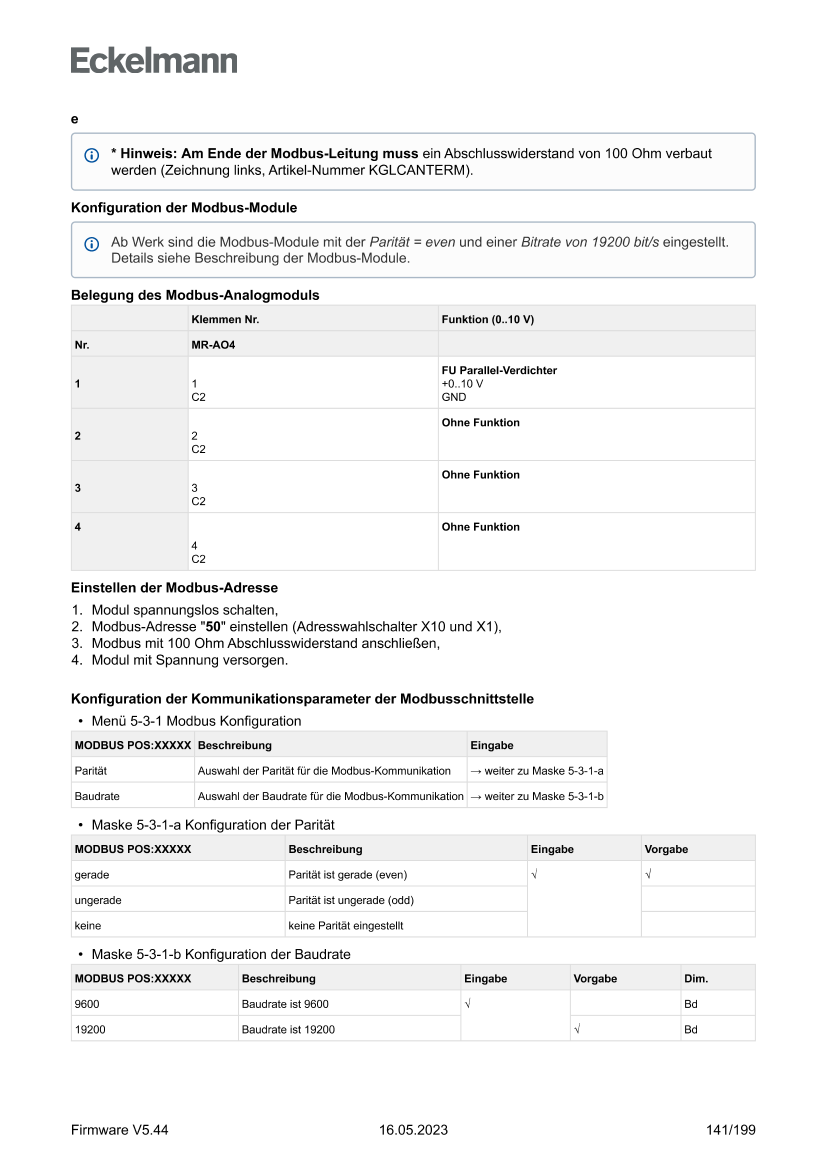Viewport: 827px width, 1169px height.
Task: Click the 'Firmware V5.44' footer text
Action: [x=120, y=1130]
